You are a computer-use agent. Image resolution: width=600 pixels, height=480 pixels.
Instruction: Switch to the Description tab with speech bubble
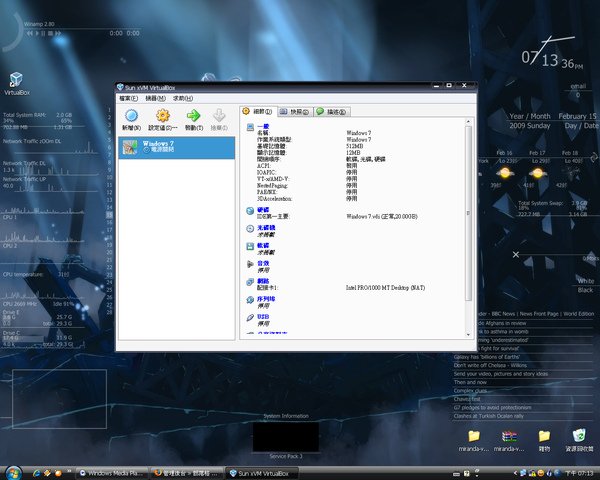(x=331, y=112)
